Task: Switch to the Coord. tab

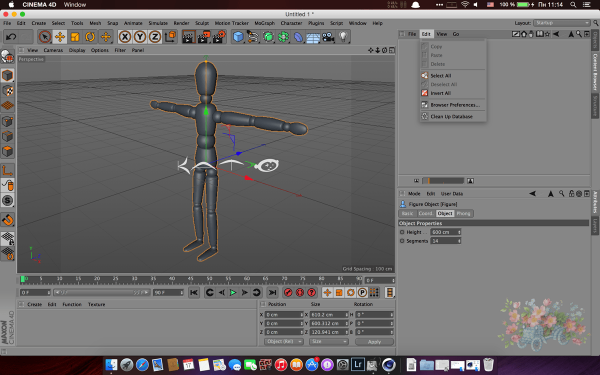Action: click(x=425, y=214)
